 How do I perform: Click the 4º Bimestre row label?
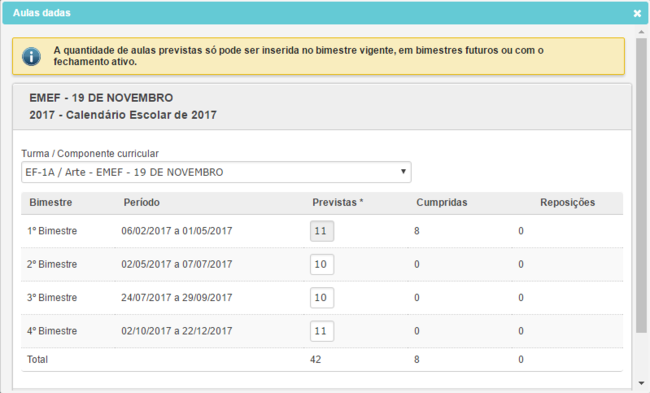coord(52,331)
